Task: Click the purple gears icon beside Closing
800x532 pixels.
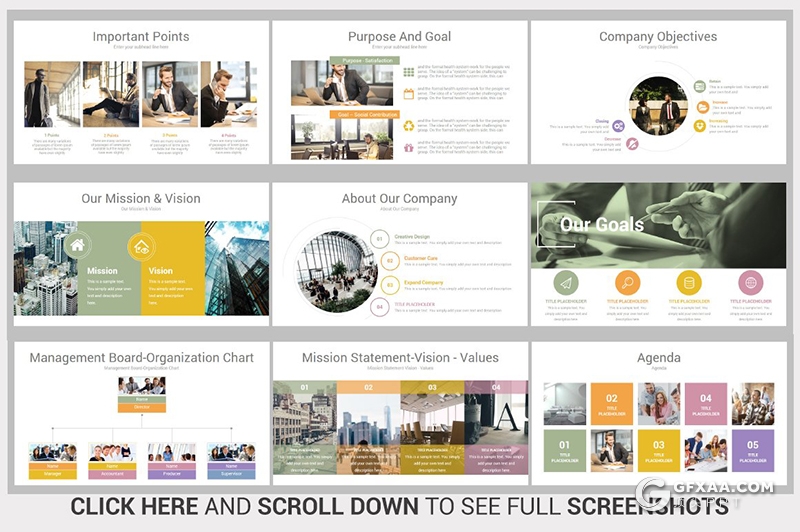Action: [x=618, y=126]
